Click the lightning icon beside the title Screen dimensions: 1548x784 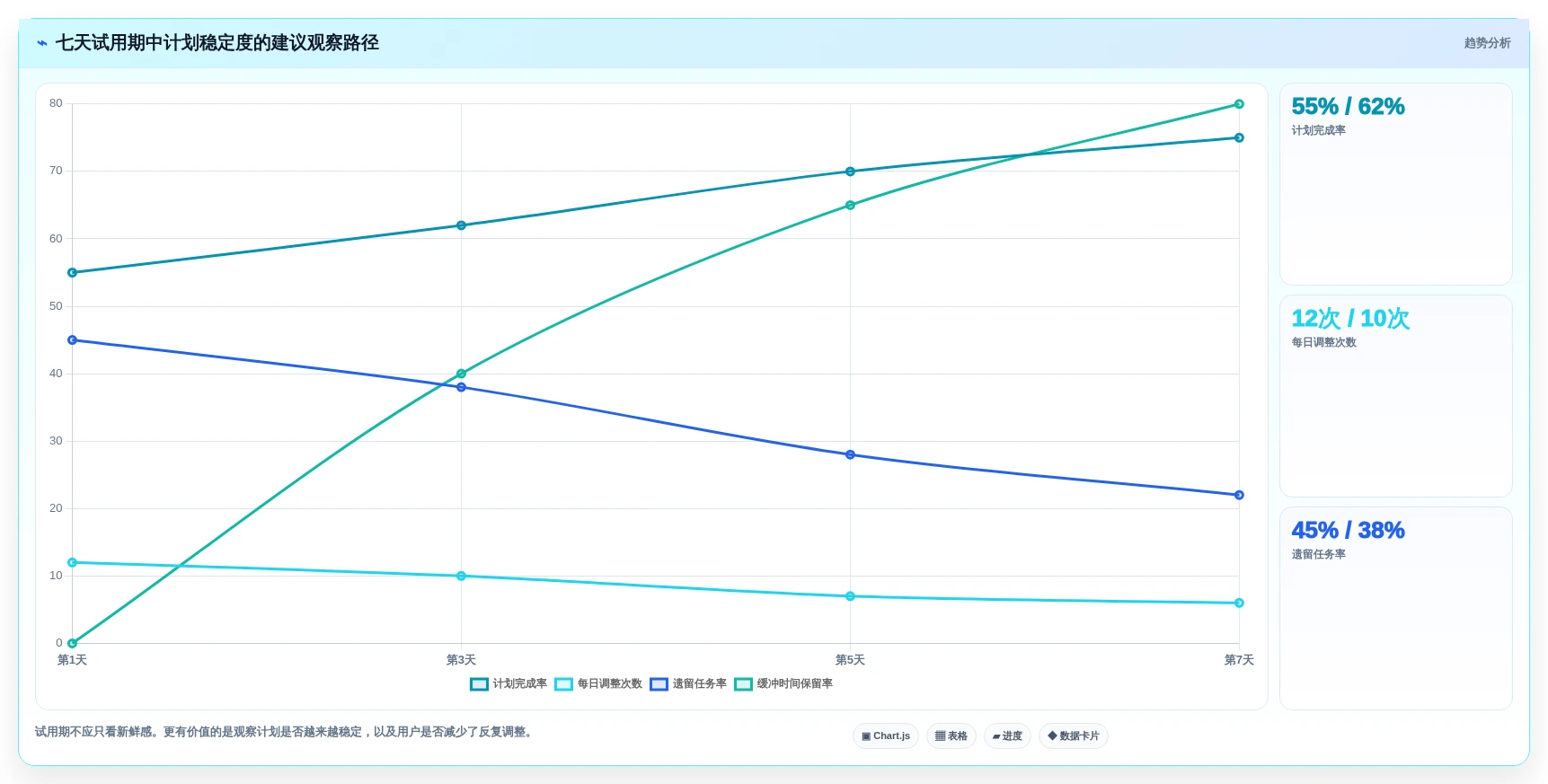pyautogui.click(x=42, y=43)
